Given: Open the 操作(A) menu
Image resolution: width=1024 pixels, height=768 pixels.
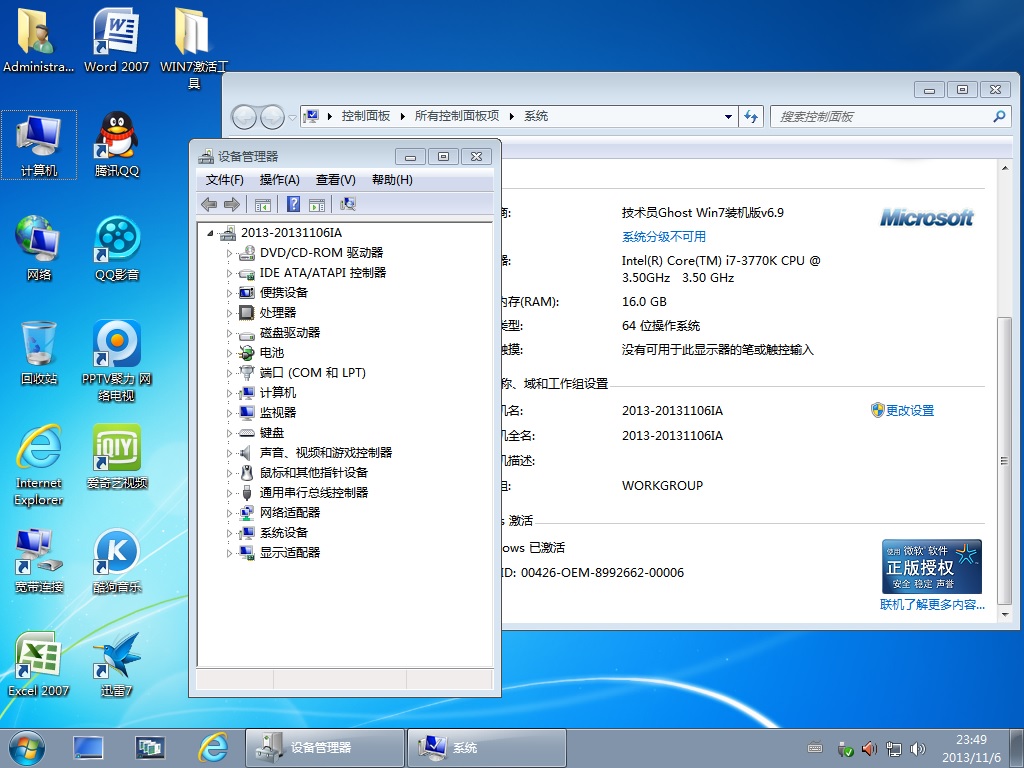Looking at the screenshot, I should 280,180.
